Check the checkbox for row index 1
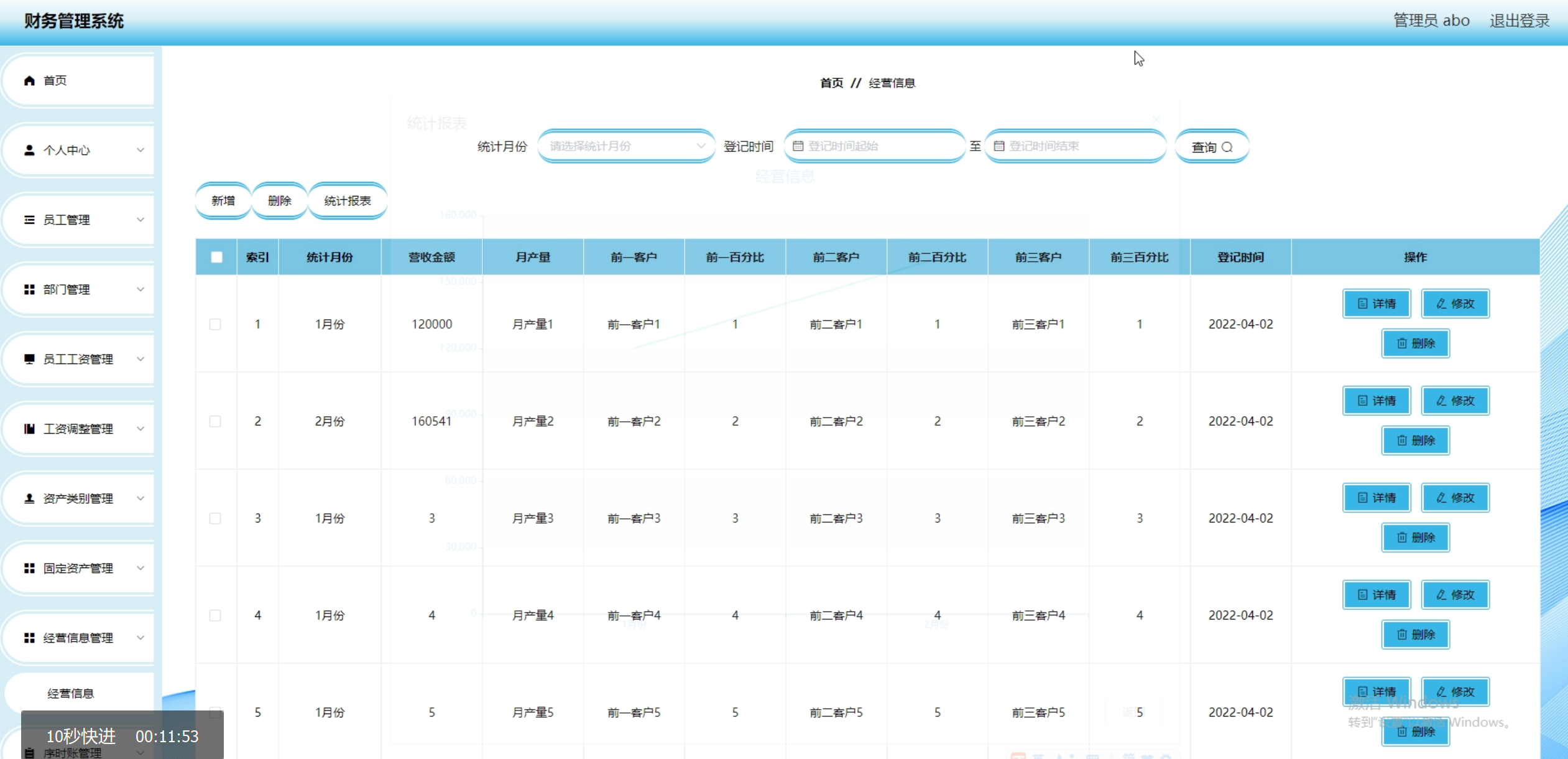1568x759 pixels. [215, 325]
